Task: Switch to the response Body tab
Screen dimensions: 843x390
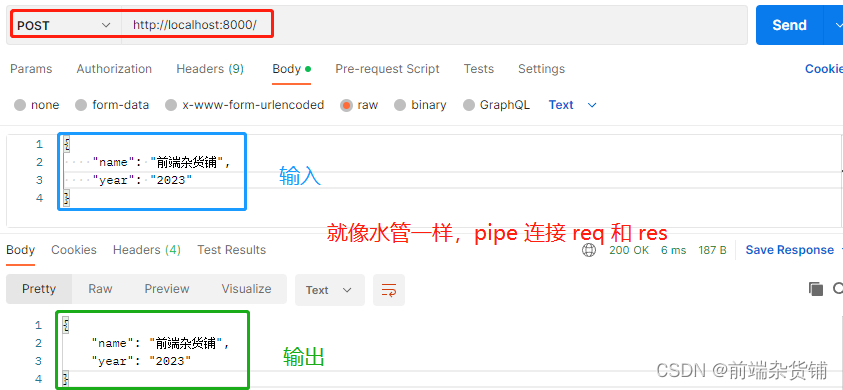Action: (x=20, y=250)
